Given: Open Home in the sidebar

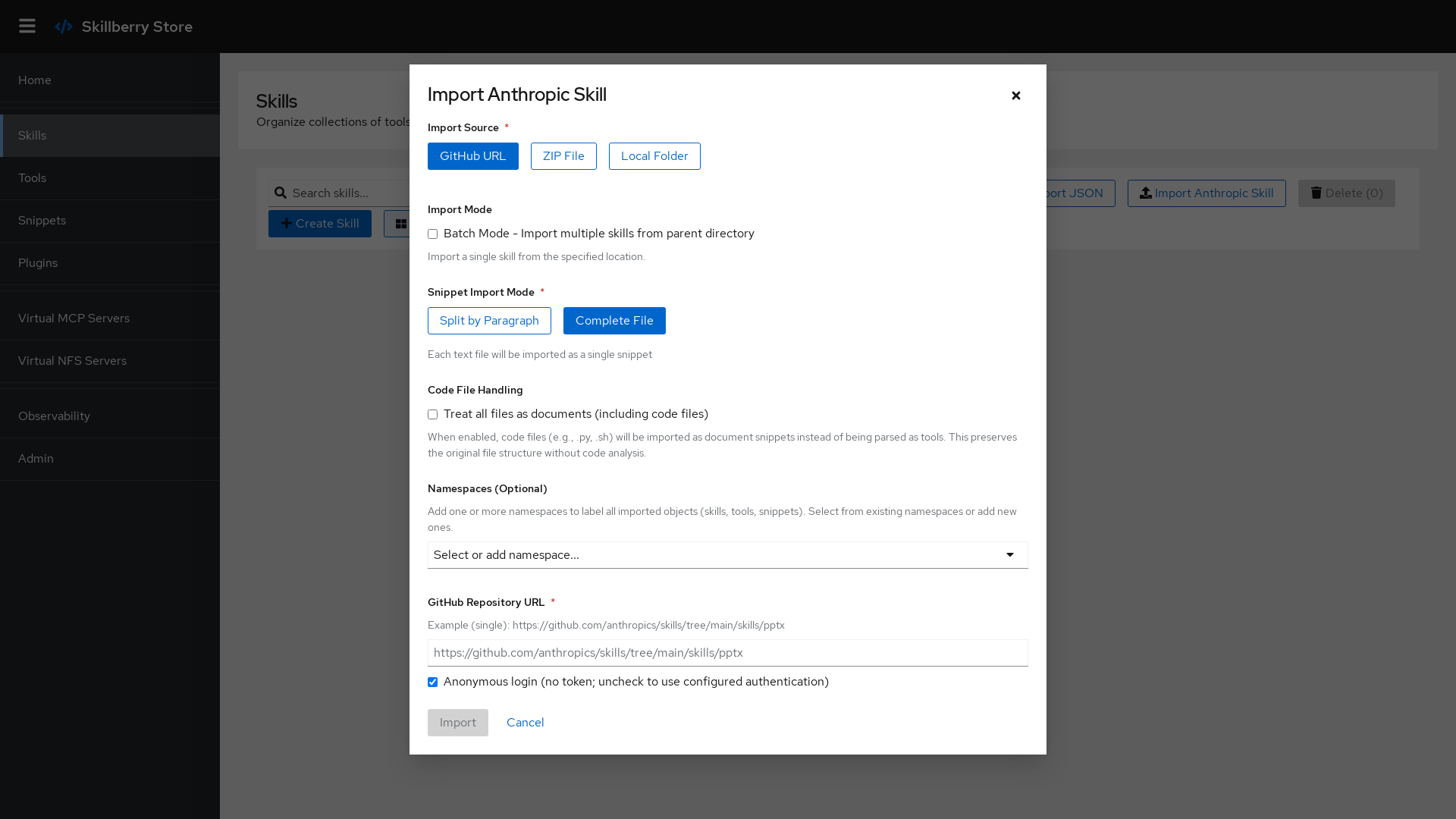Looking at the screenshot, I should click(x=110, y=80).
